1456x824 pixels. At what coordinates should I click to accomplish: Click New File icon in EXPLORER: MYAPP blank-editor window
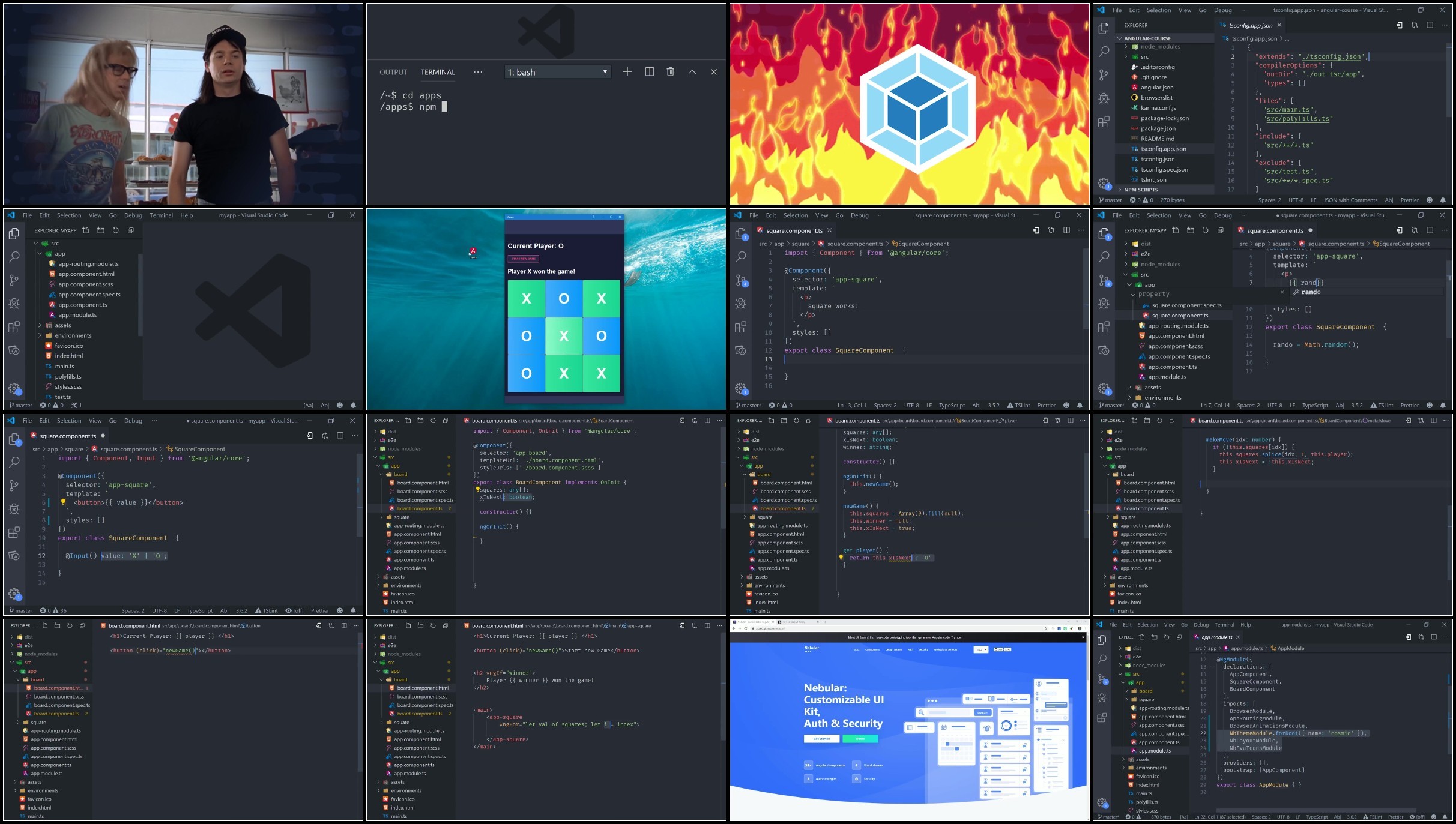tap(86, 230)
